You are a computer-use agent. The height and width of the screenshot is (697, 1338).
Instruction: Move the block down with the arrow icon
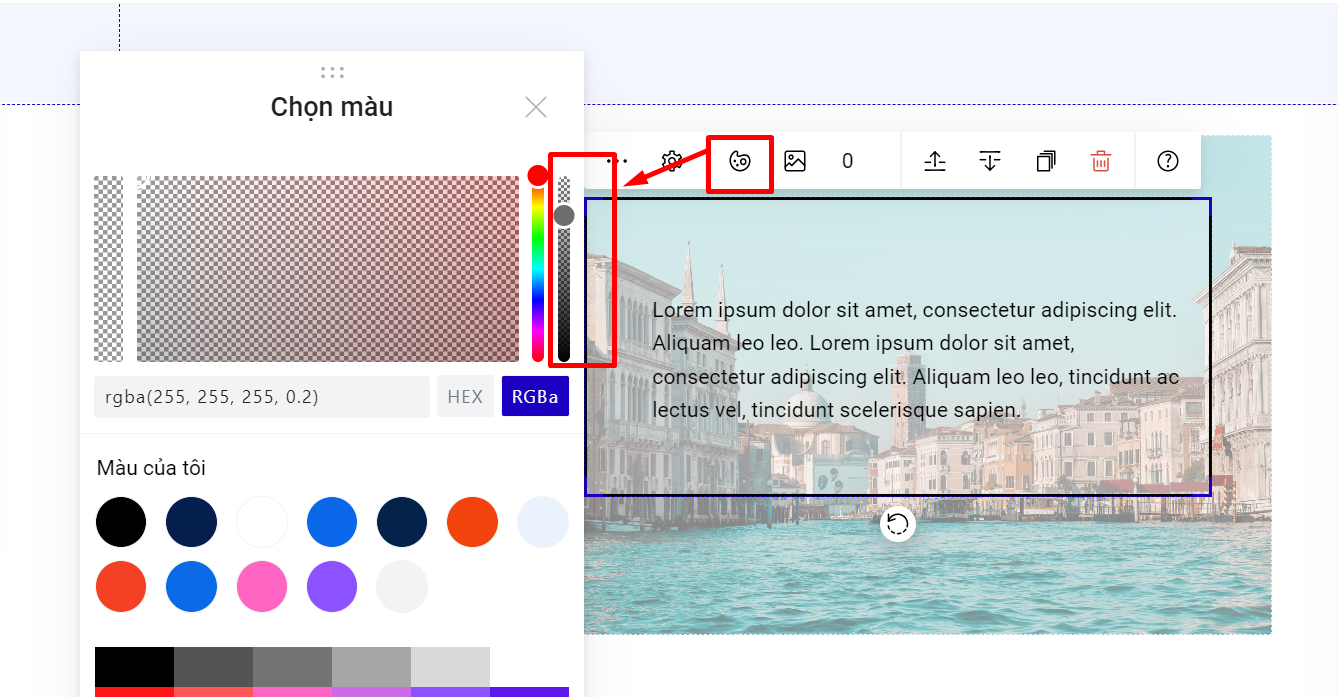click(x=990, y=161)
